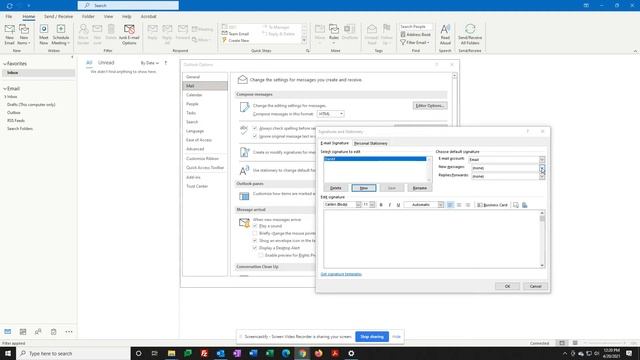Open the font color Automatic dropdown

[441, 204]
